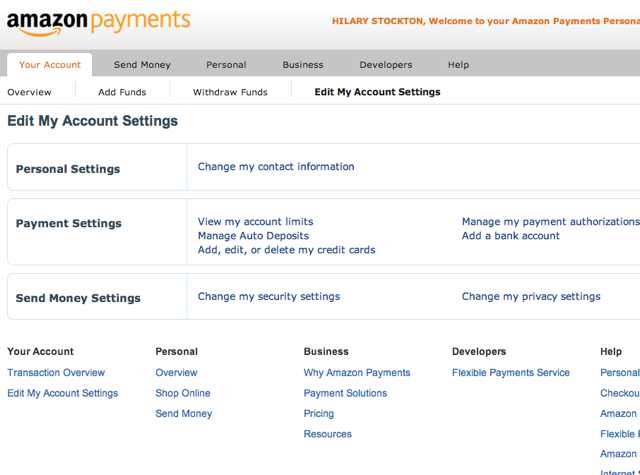Click the Shop Online footer link
This screenshot has width=640, height=475.
(183, 393)
